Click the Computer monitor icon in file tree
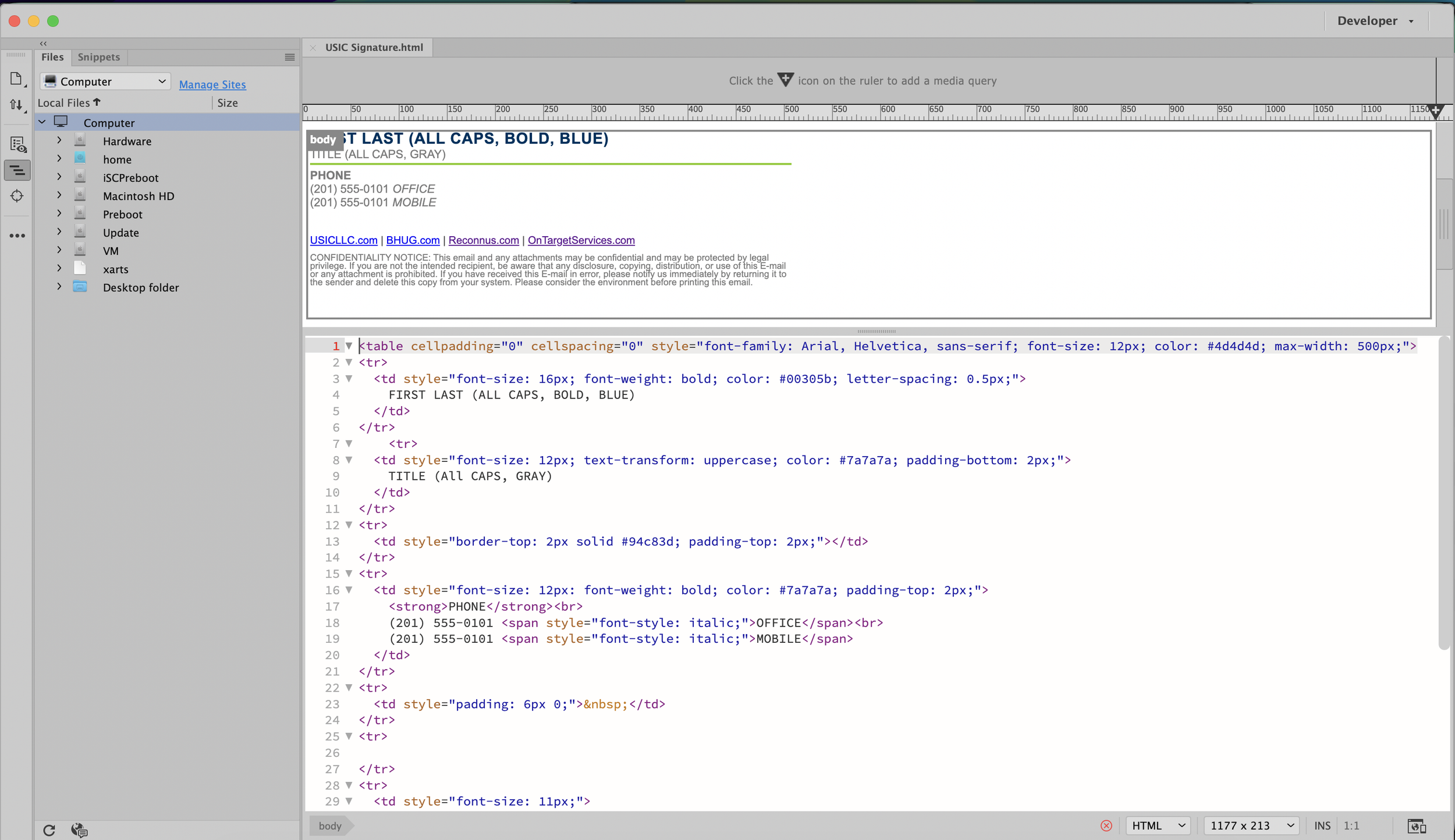Image resolution: width=1455 pixels, height=840 pixels. [x=61, y=122]
